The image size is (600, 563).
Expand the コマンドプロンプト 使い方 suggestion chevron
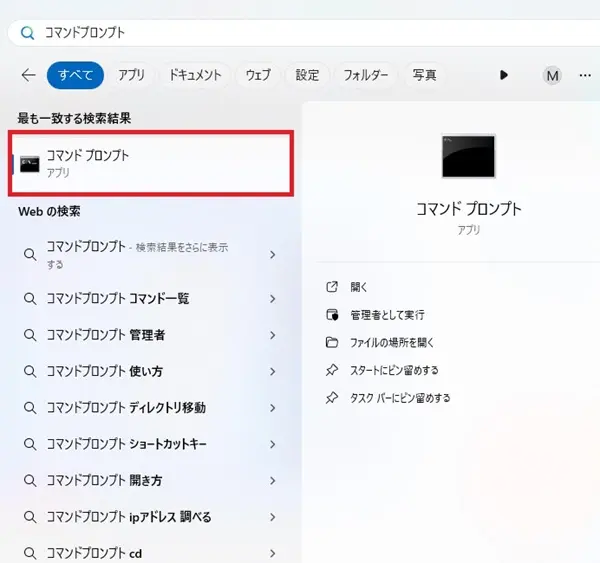tap(273, 371)
